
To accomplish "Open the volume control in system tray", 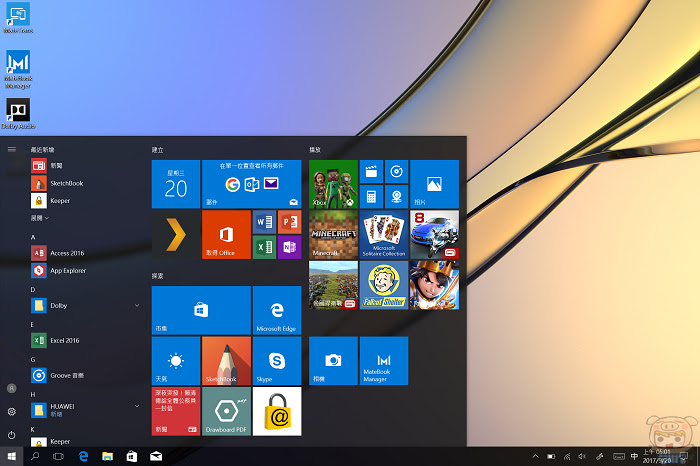I will point(582,456).
